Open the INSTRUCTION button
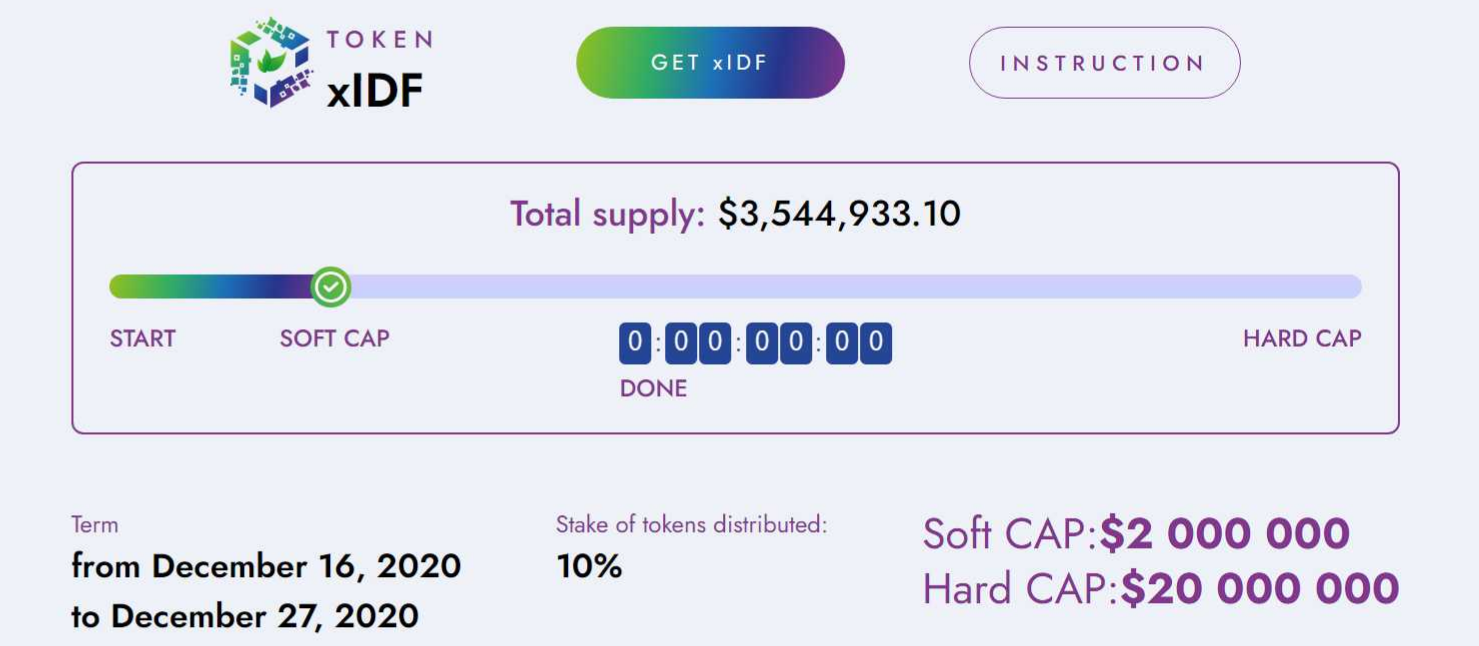The width and height of the screenshot is (1479, 646). coord(1104,63)
